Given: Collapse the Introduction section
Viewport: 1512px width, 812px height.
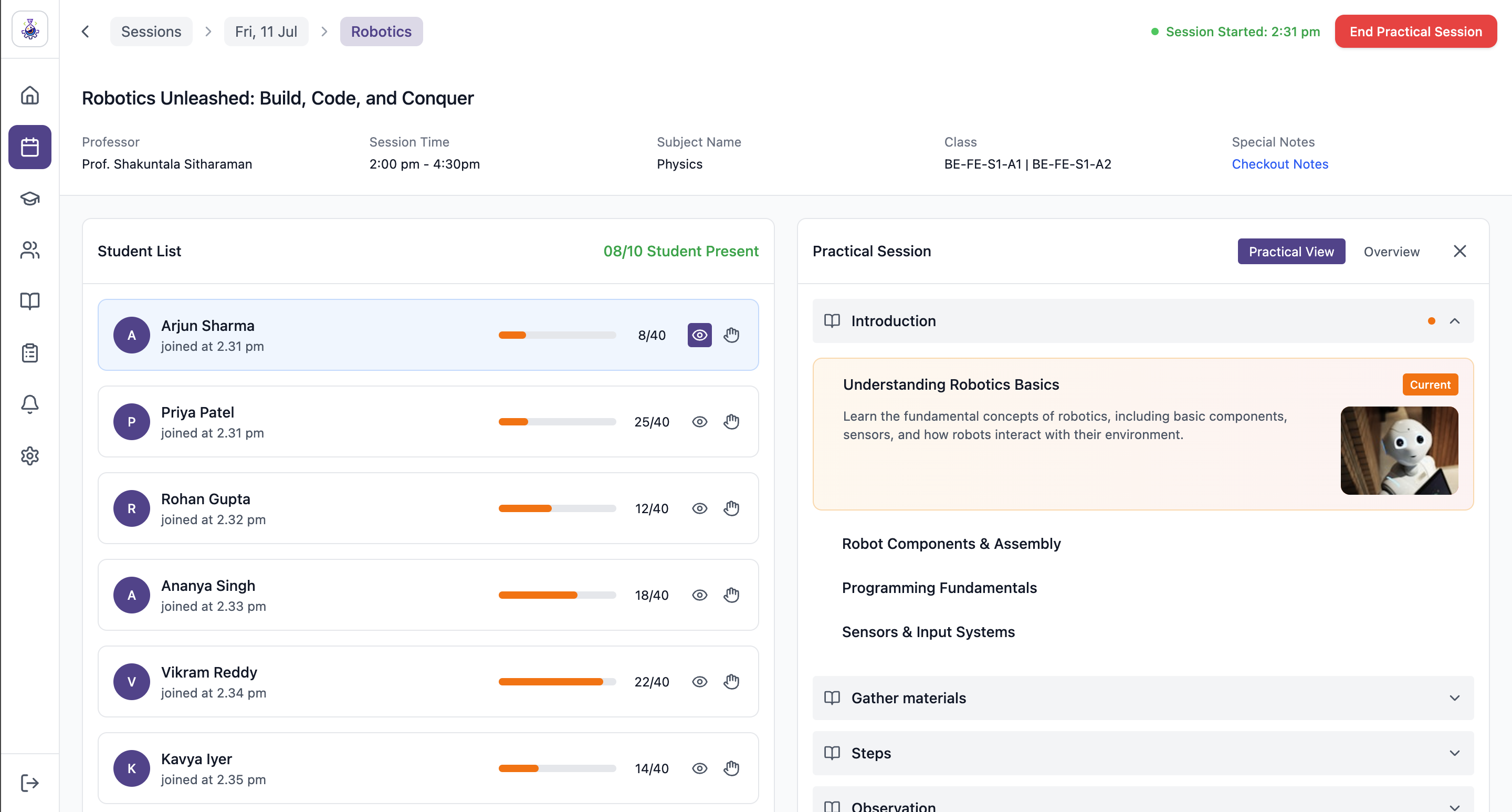Looking at the screenshot, I should (x=1454, y=321).
